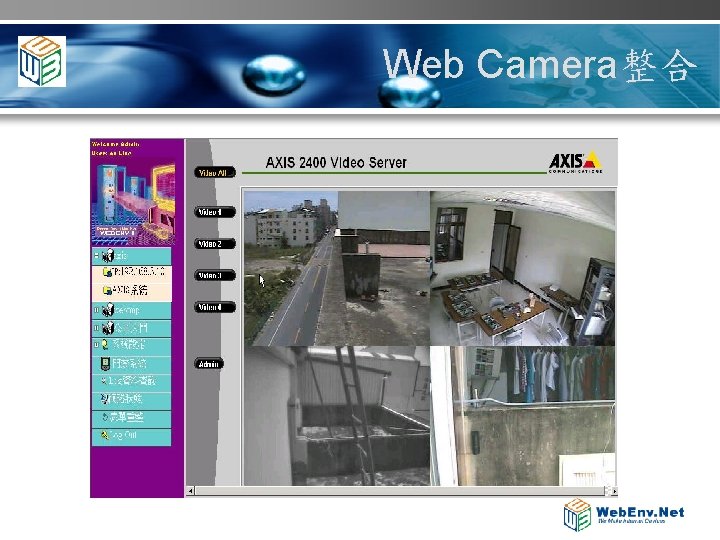Viewport: 720px width, 540px height.
Task: Click the horizontal scrollbar left arrow
Action: click(x=191, y=491)
